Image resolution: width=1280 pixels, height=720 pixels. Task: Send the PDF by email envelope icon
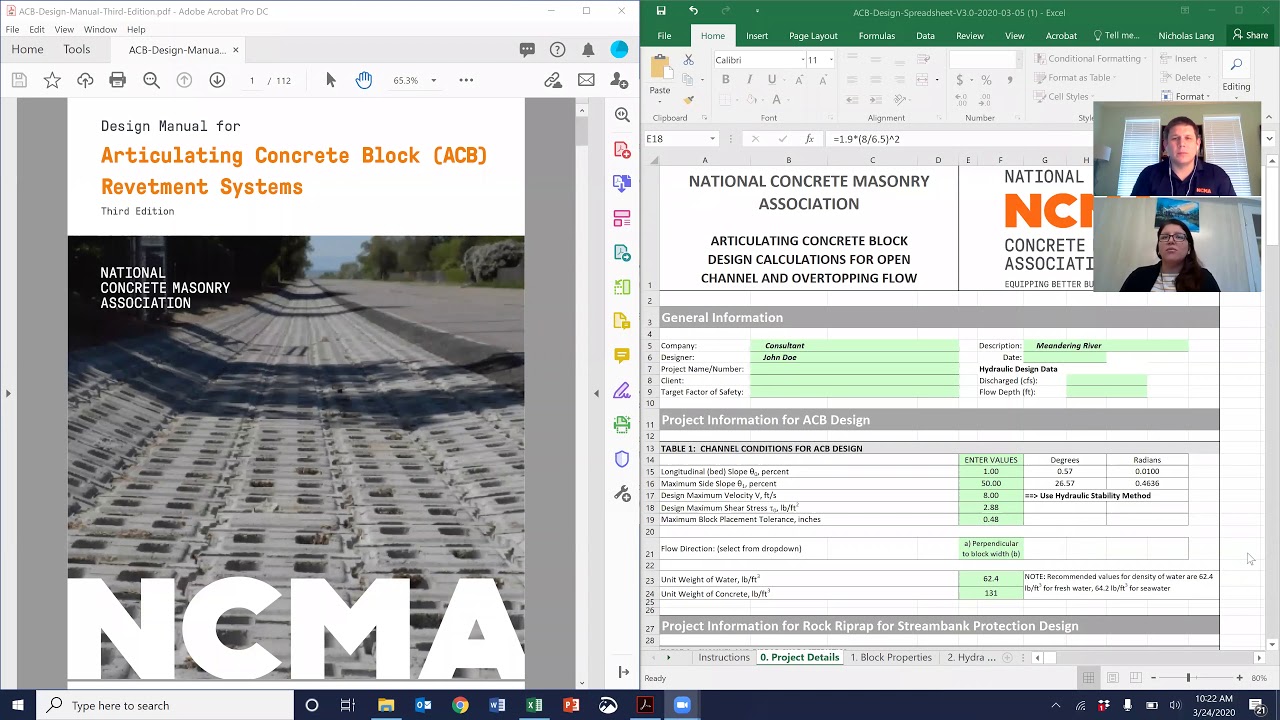pos(586,80)
